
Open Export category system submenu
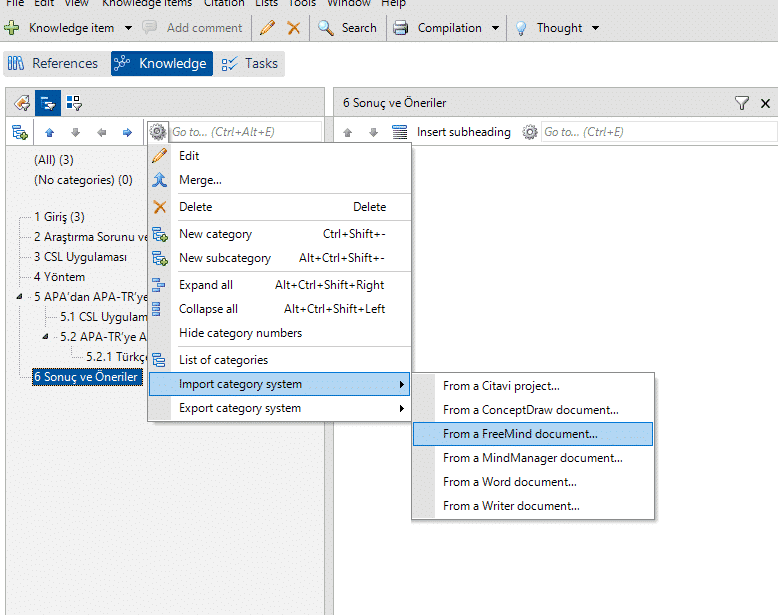click(x=280, y=408)
